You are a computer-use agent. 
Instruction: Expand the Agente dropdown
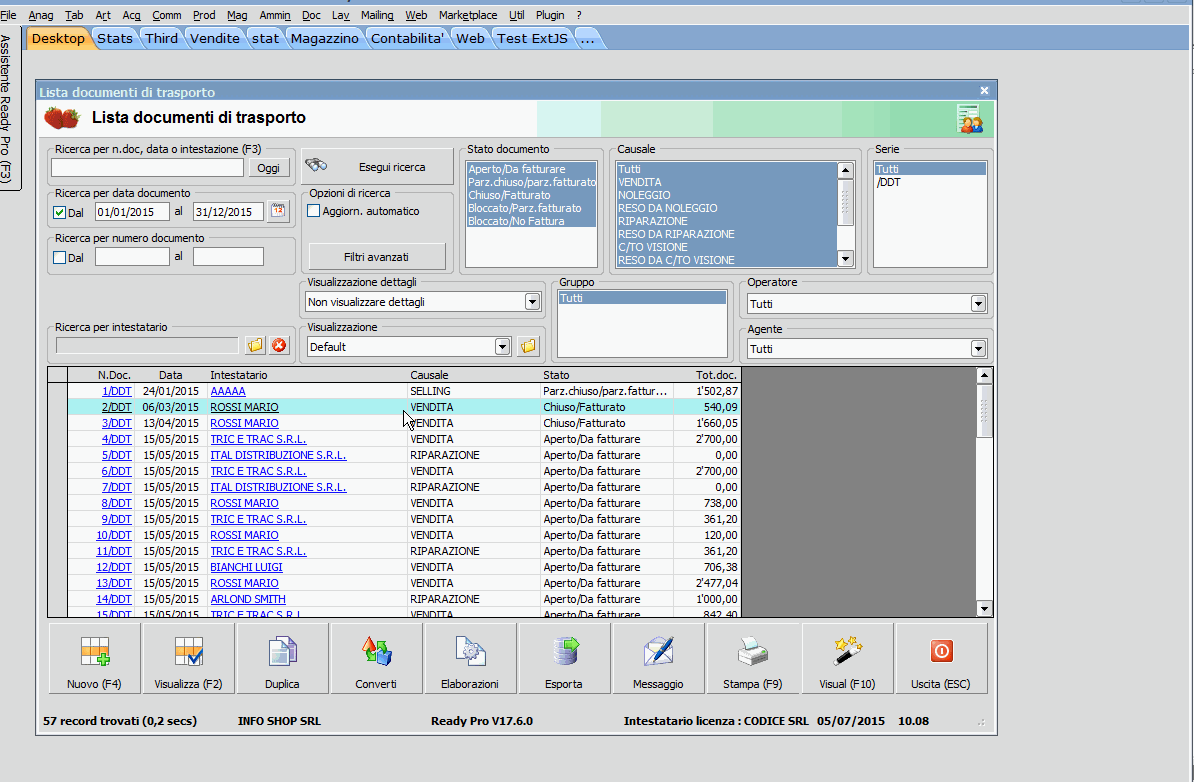coord(977,349)
